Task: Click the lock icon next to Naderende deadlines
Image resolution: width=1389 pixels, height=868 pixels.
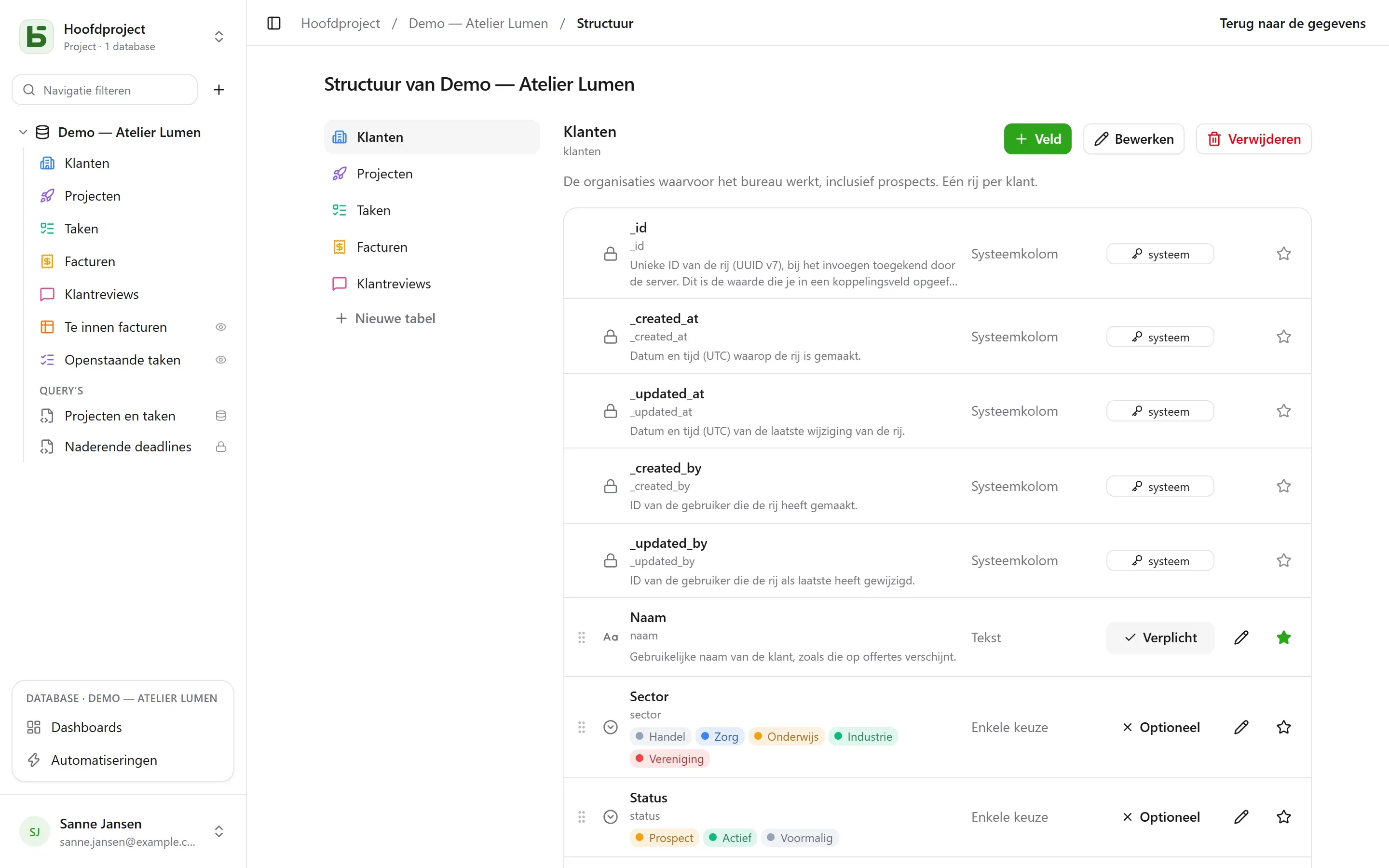Action: click(220, 447)
